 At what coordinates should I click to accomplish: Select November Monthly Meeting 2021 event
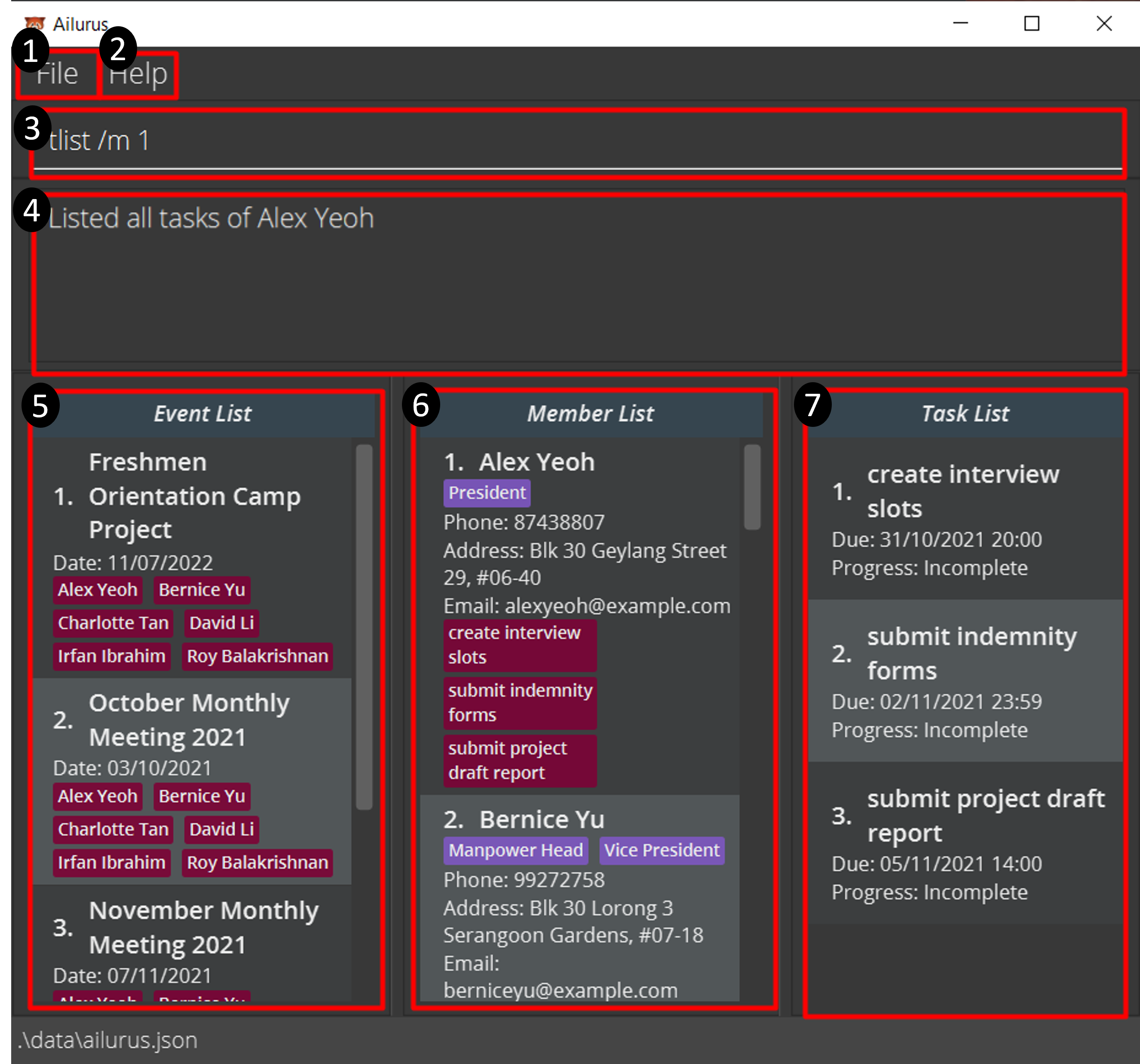204,927
